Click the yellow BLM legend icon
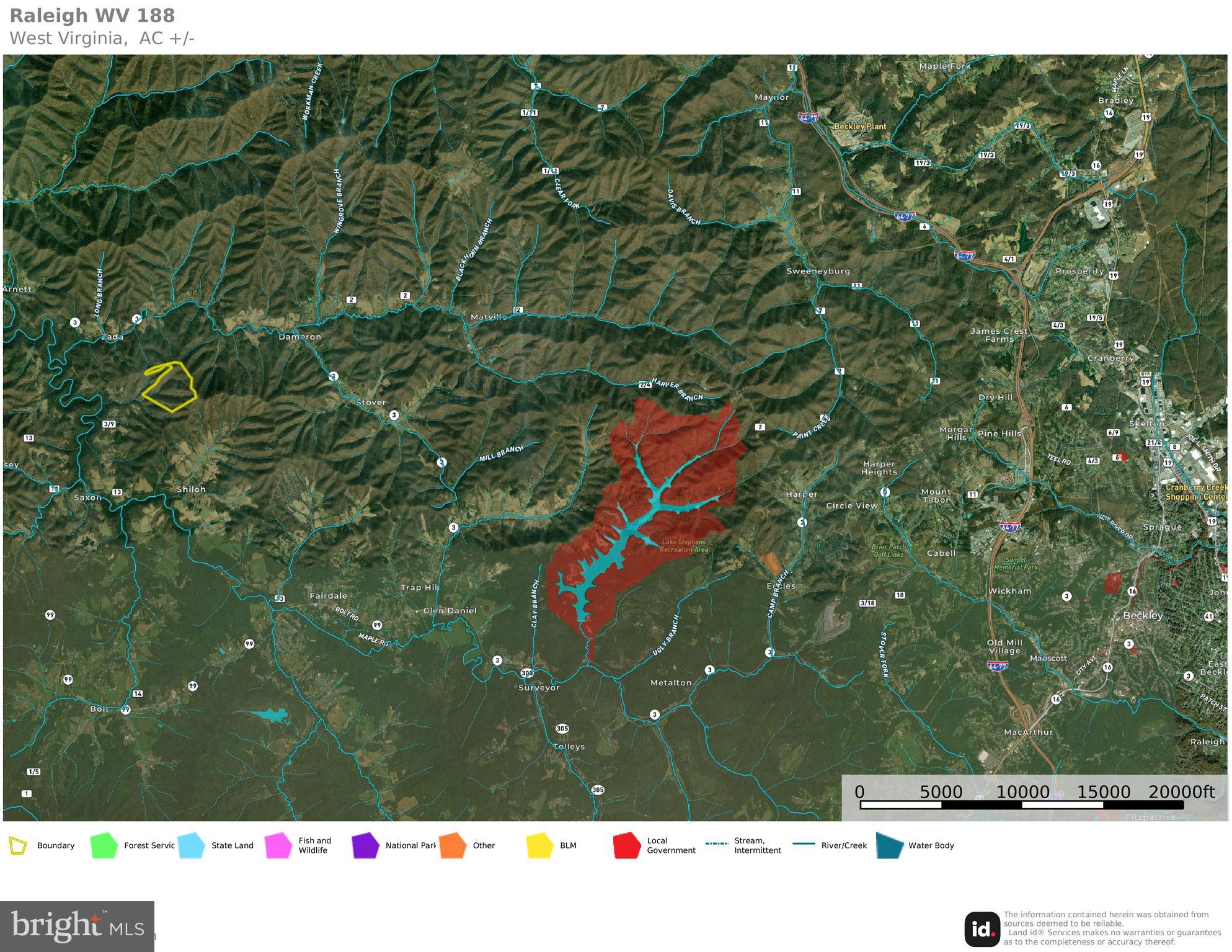 539,846
